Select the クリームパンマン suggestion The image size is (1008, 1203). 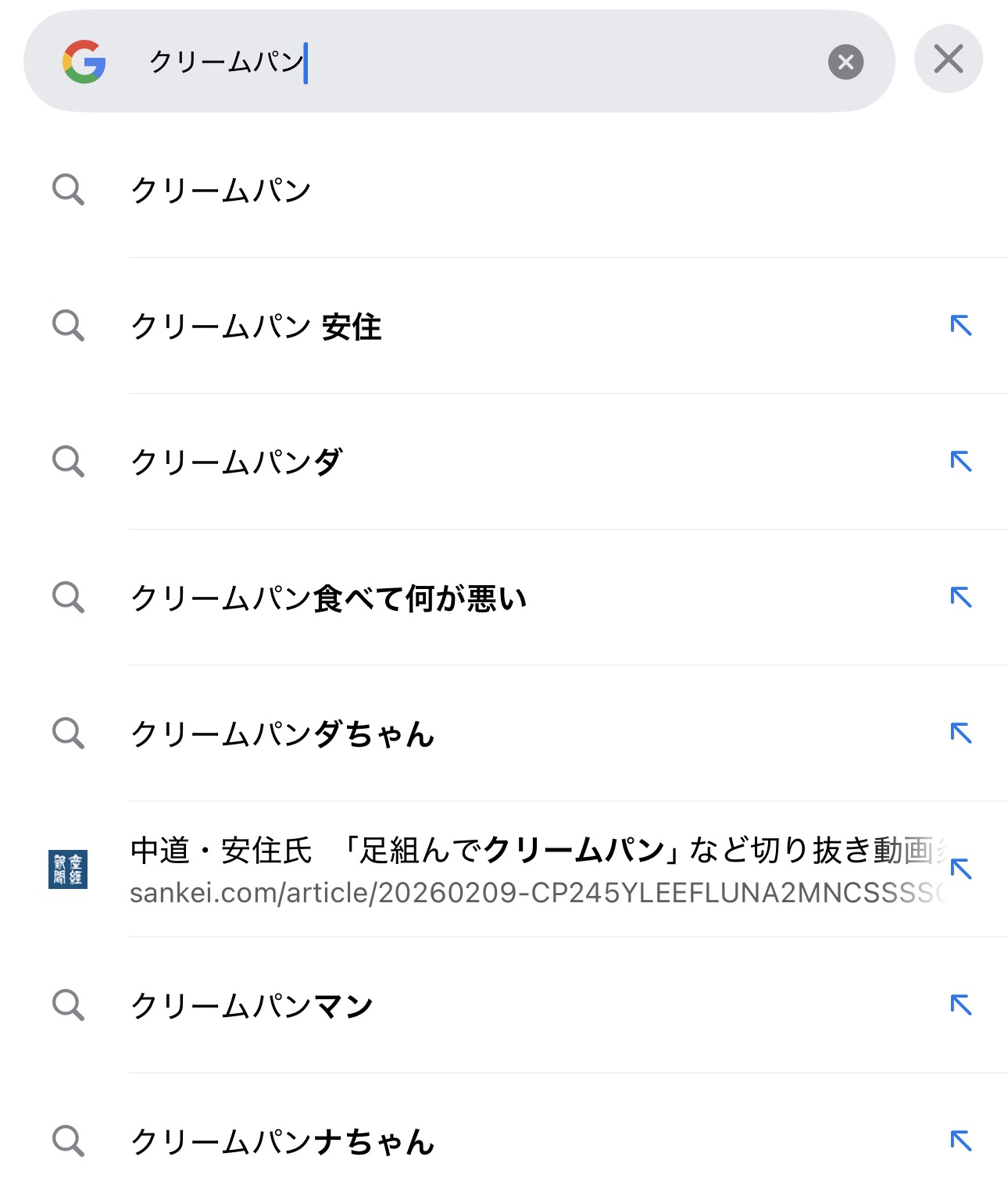click(252, 1006)
